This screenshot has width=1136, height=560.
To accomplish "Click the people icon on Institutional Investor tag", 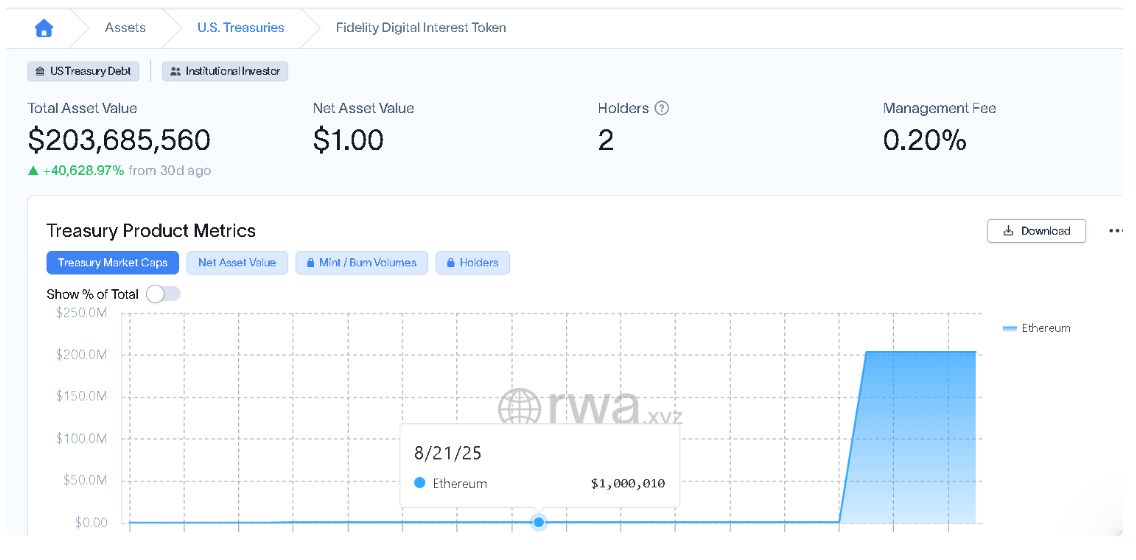I will tap(175, 71).
